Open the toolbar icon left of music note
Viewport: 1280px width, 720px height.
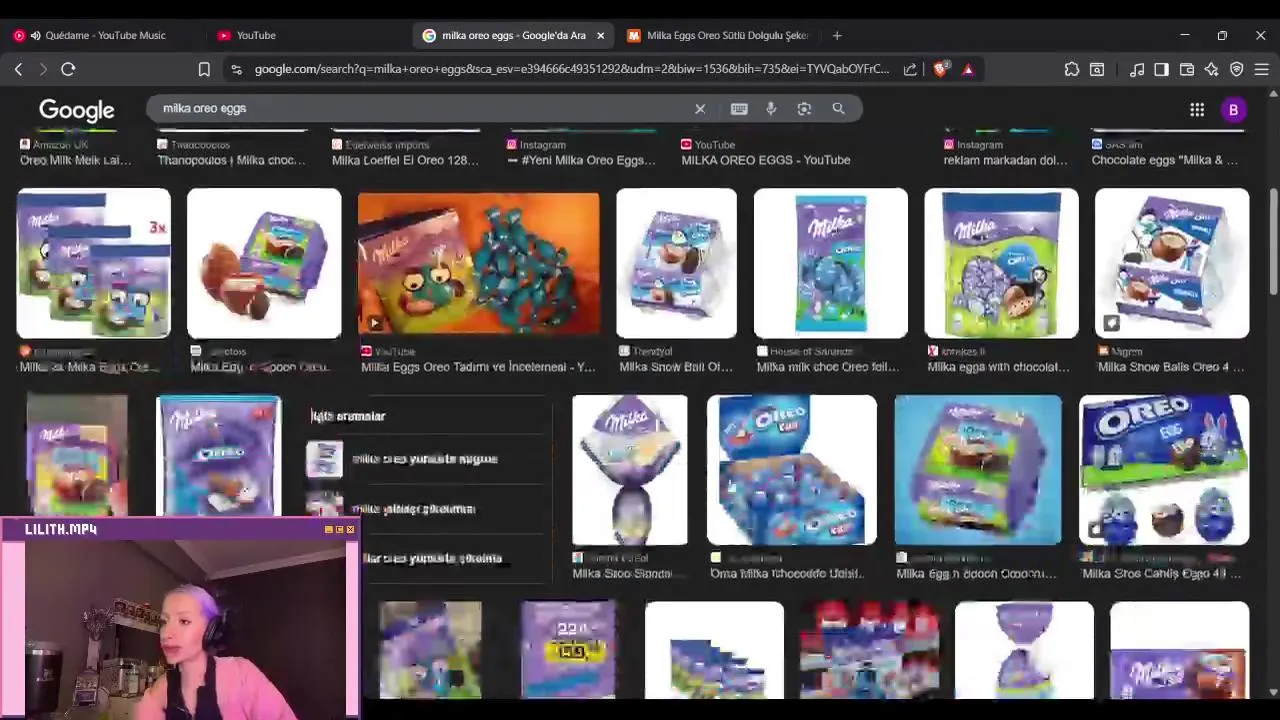(1097, 69)
